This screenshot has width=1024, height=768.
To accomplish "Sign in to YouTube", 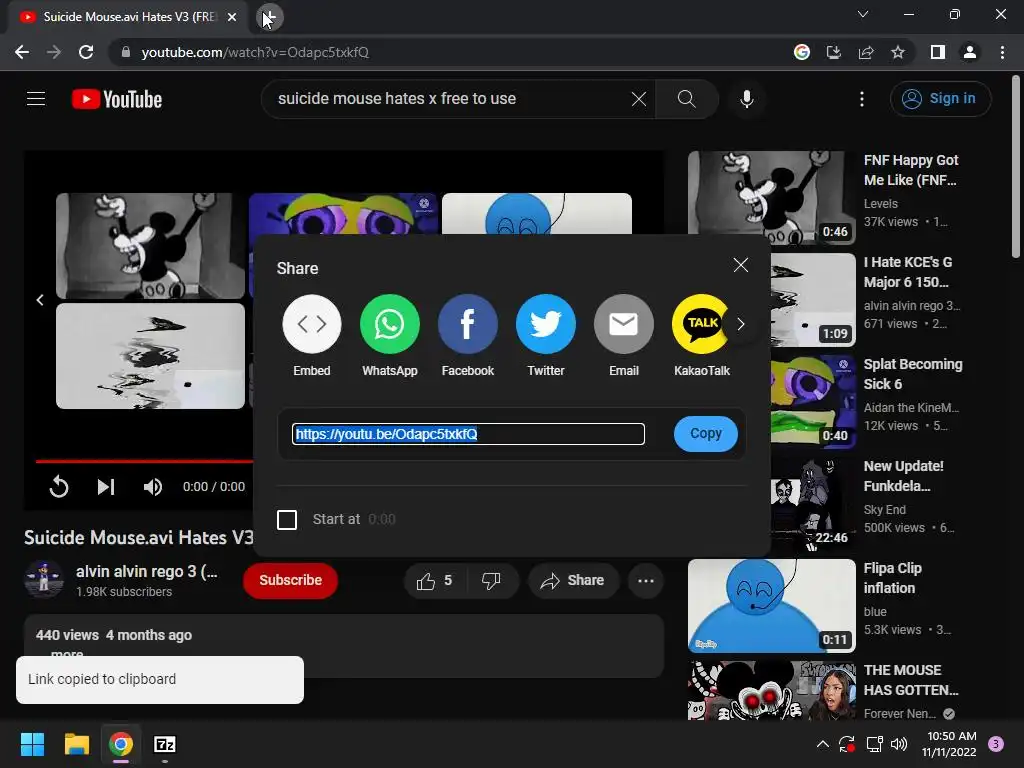I will click(x=940, y=99).
